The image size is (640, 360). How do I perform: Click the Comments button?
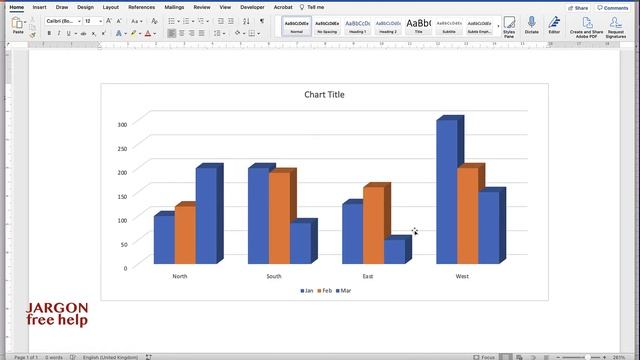click(x=613, y=8)
